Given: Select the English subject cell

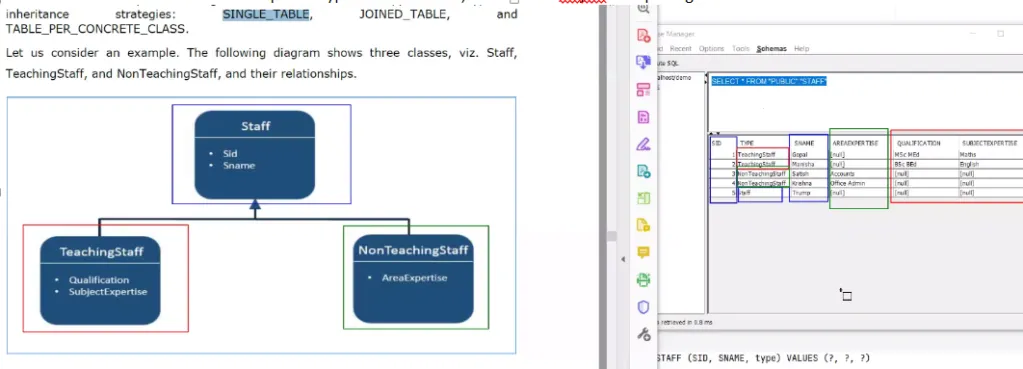Looking at the screenshot, I should coord(970,164).
